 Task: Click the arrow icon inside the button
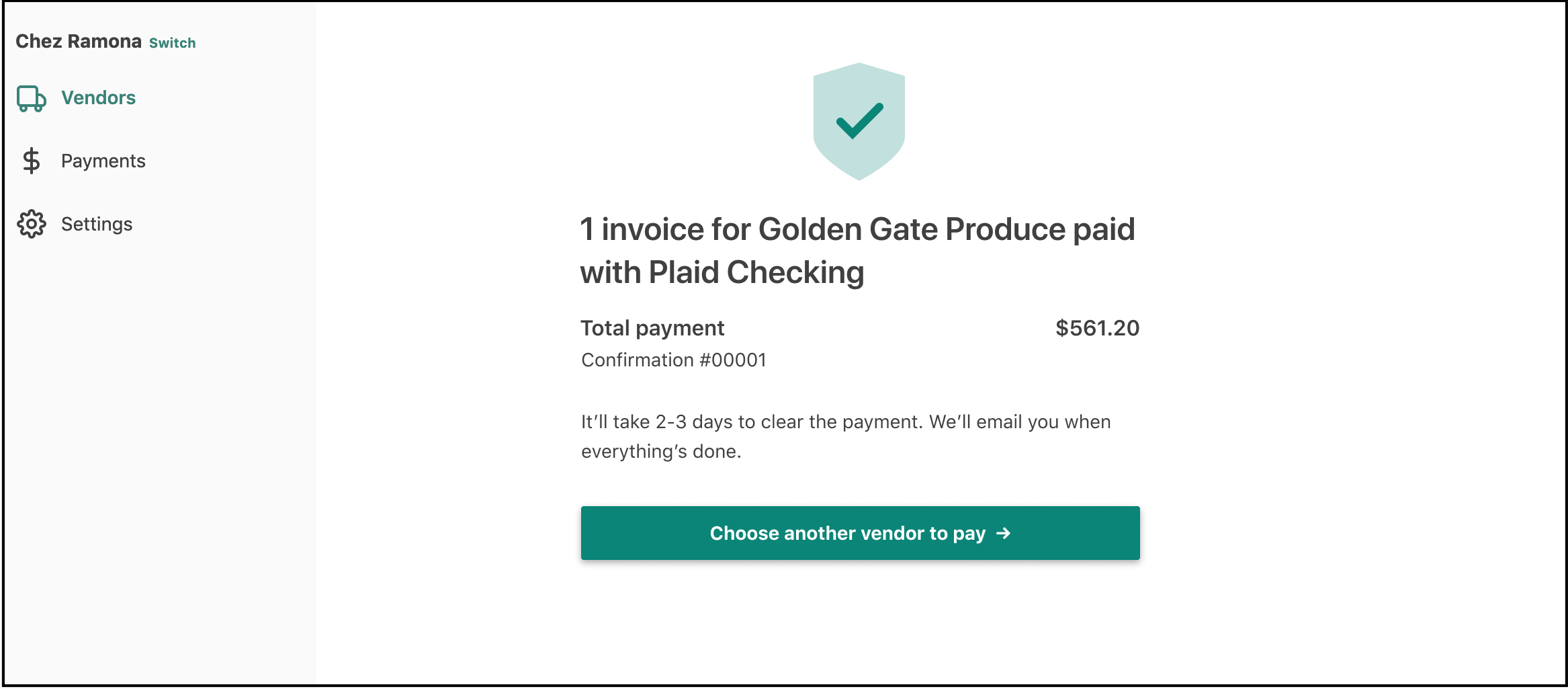[1003, 533]
